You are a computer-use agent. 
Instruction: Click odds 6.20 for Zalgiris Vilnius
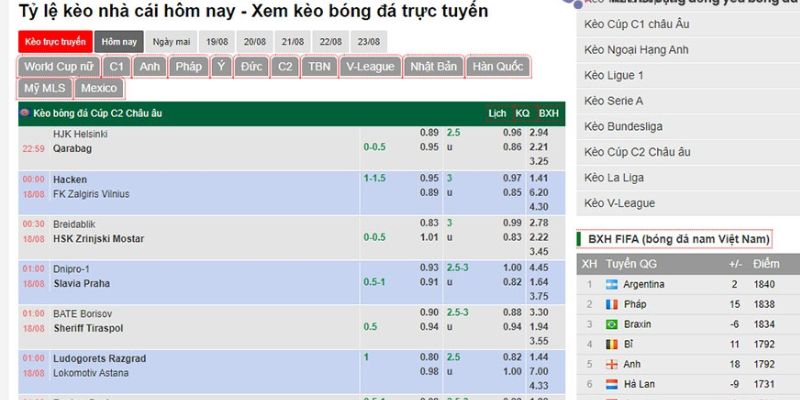click(539, 193)
